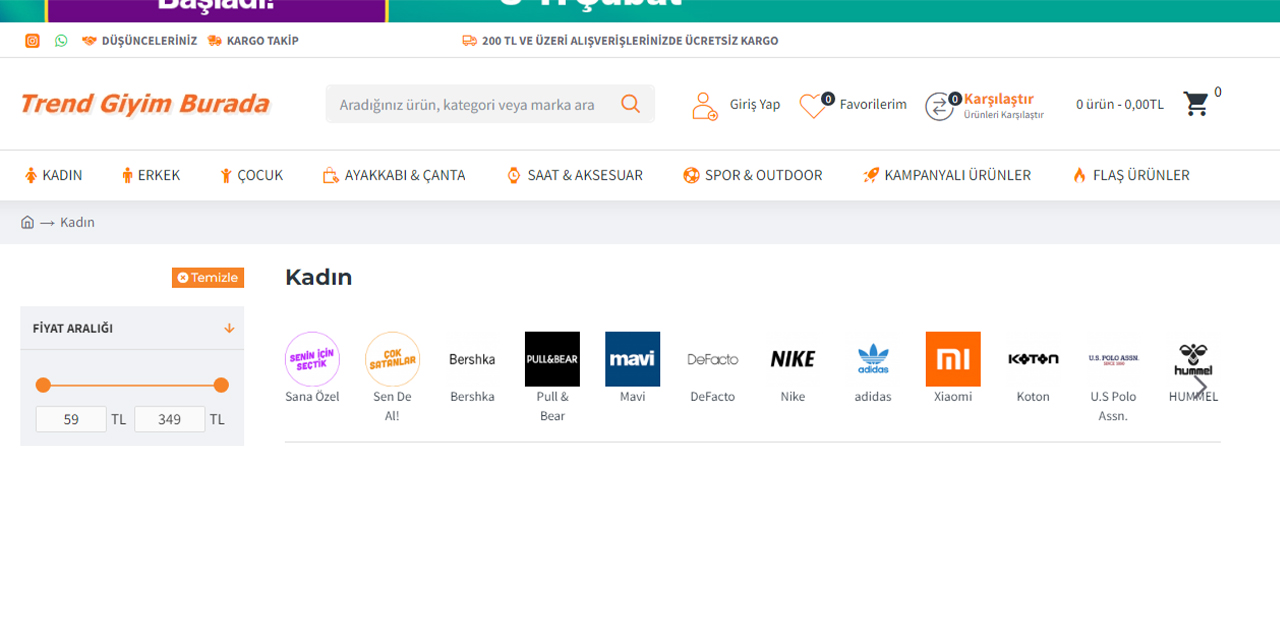Select the Mavi brand thumbnail
Image resolution: width=1280 pixels, height=640 pixels.
[x=632, y=359]
